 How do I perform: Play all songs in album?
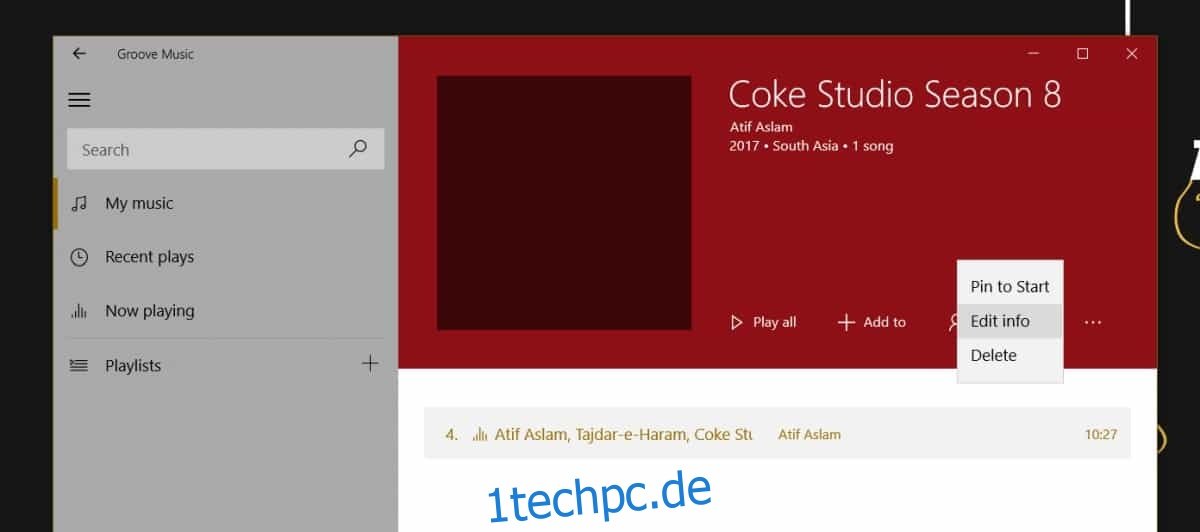(x=764, y=322)
